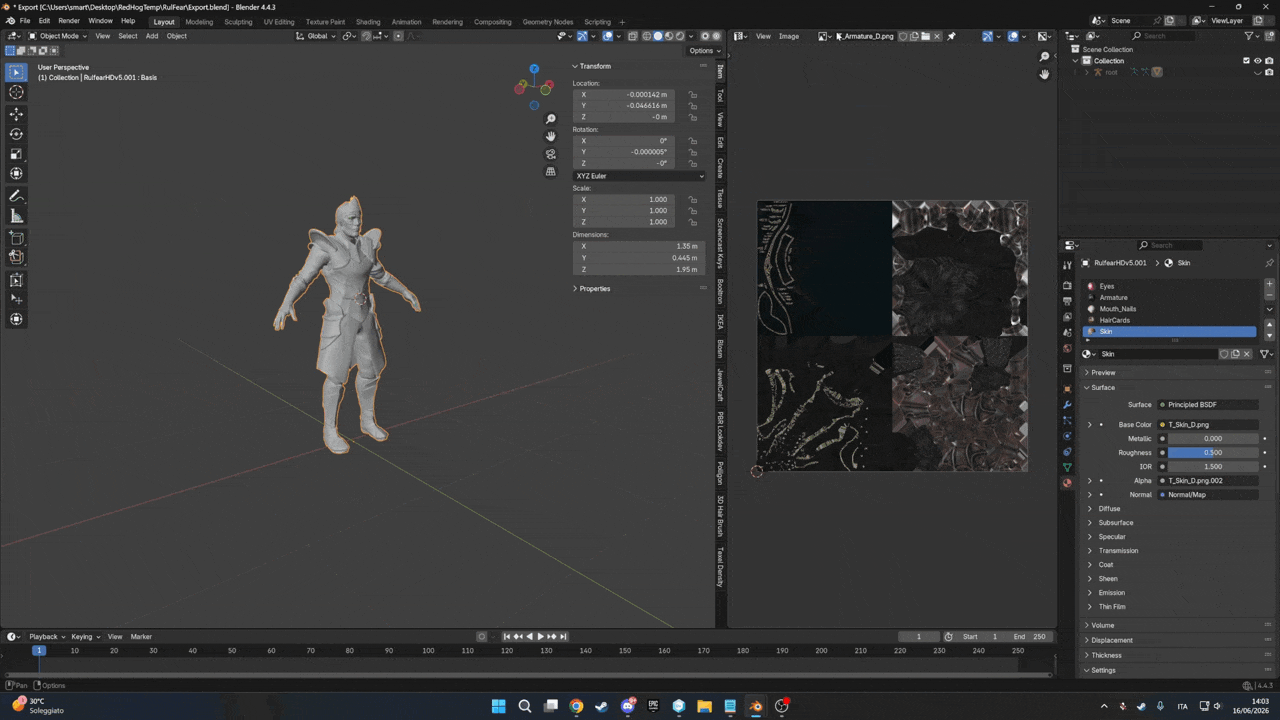Switch perspective/orthographic with the grid icon

[x=550, y=172]
